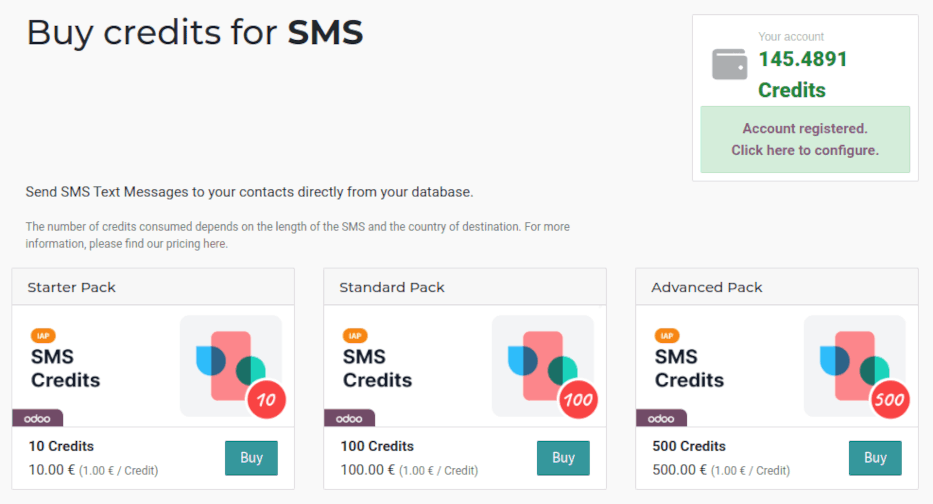Select the Standard Pack card header

pyautogui.click(x=465, y=287)
